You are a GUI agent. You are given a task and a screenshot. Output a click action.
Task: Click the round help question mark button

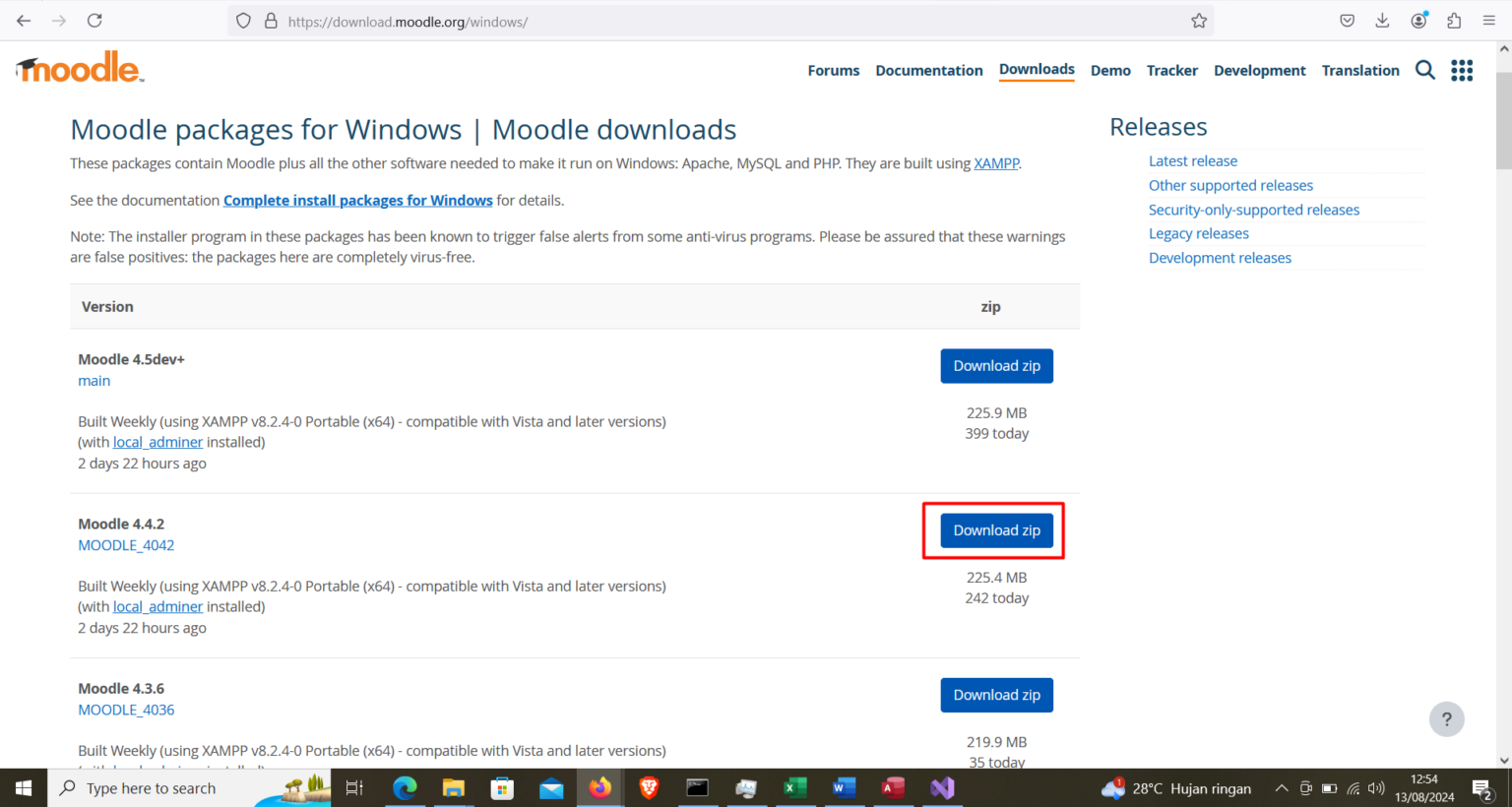1446,718
